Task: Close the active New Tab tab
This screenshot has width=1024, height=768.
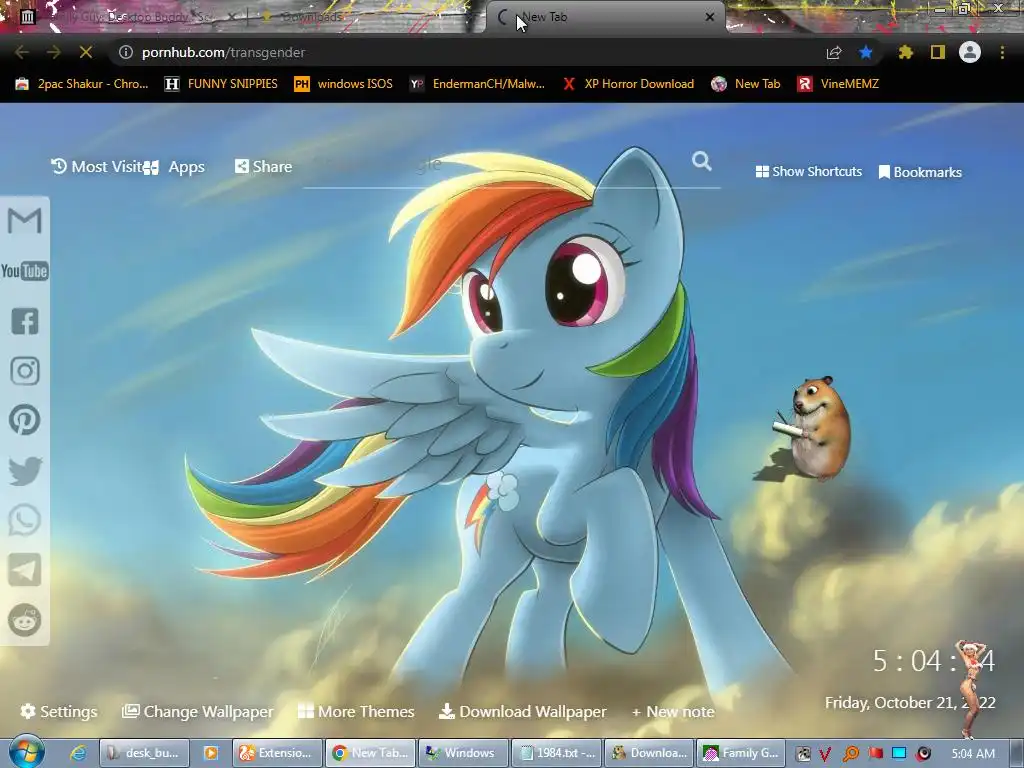Action: click(710, 17)
